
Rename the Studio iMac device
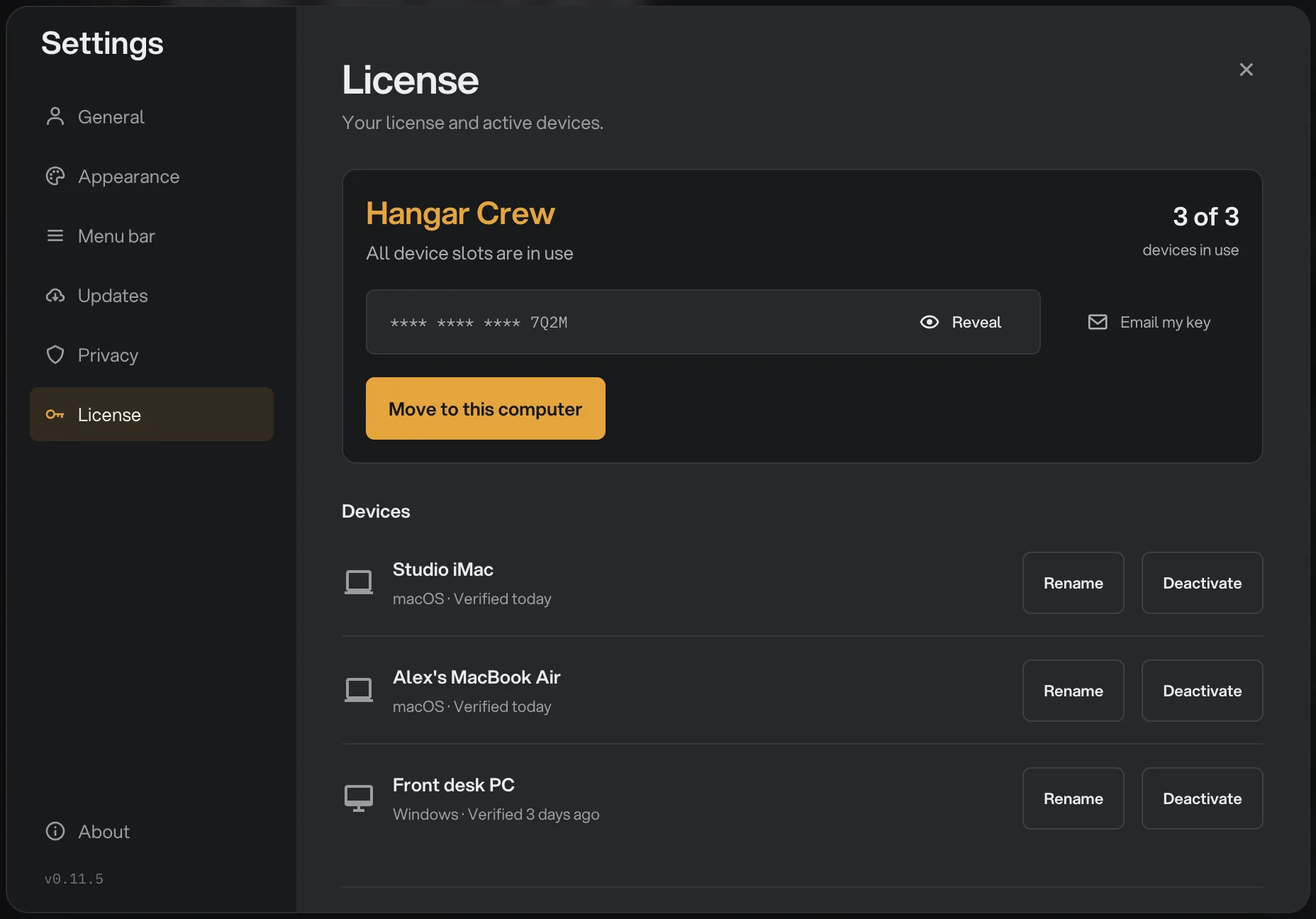(x=1074, y=583)
